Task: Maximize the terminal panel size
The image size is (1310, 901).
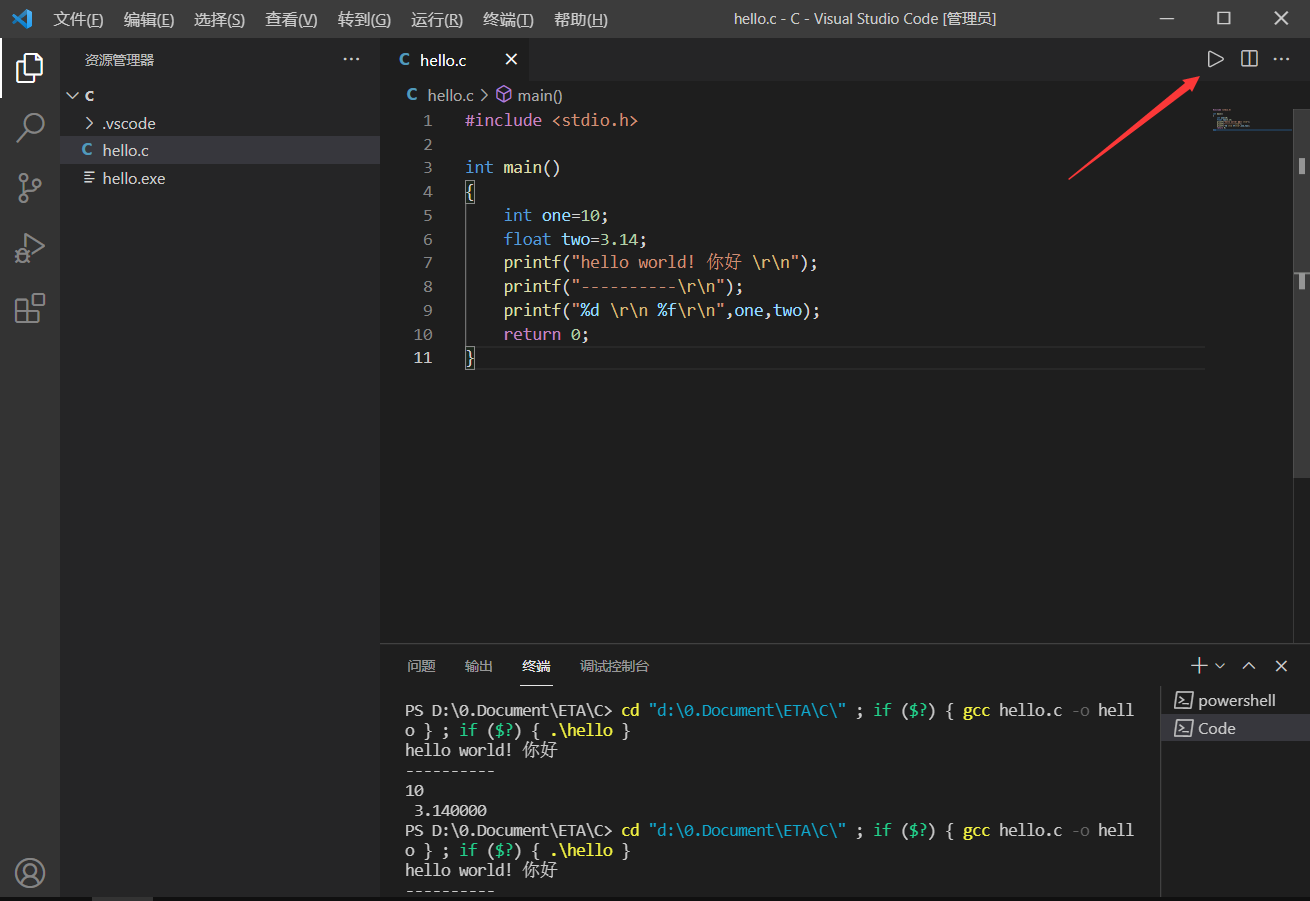Action: pyautogui.click(x=1249, y=665)
